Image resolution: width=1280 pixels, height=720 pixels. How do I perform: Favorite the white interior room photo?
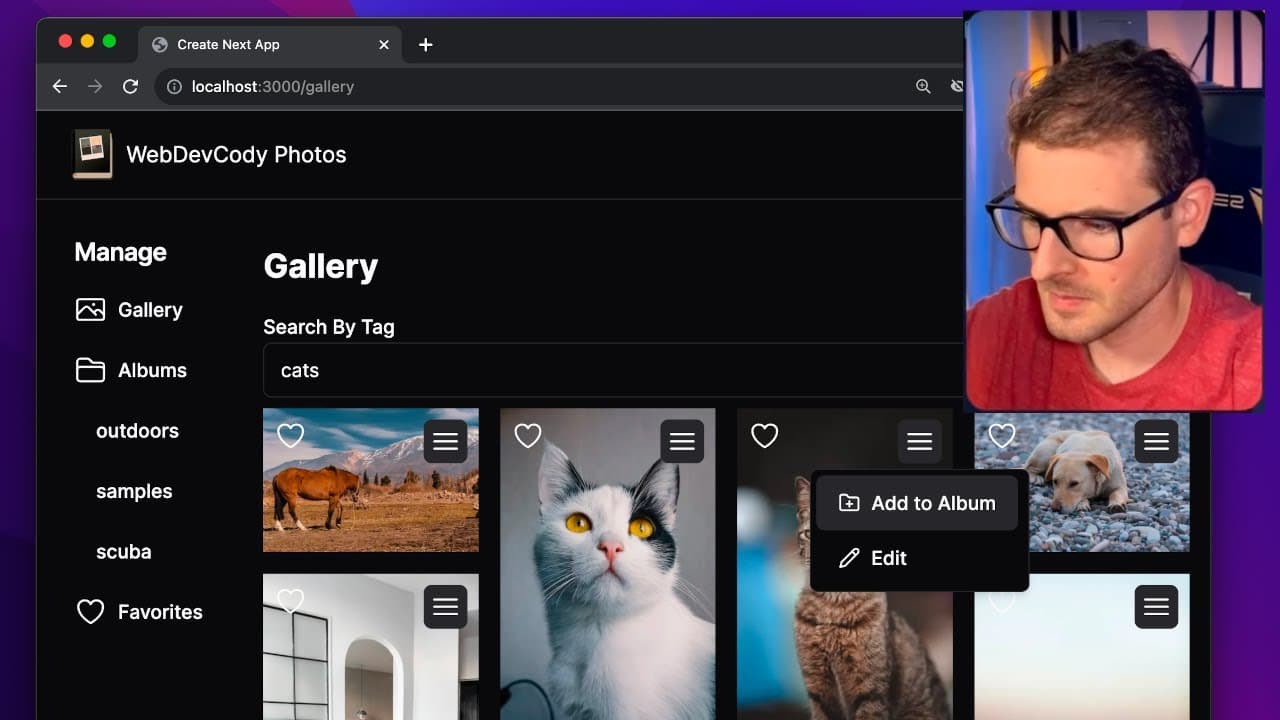[290, 600]
